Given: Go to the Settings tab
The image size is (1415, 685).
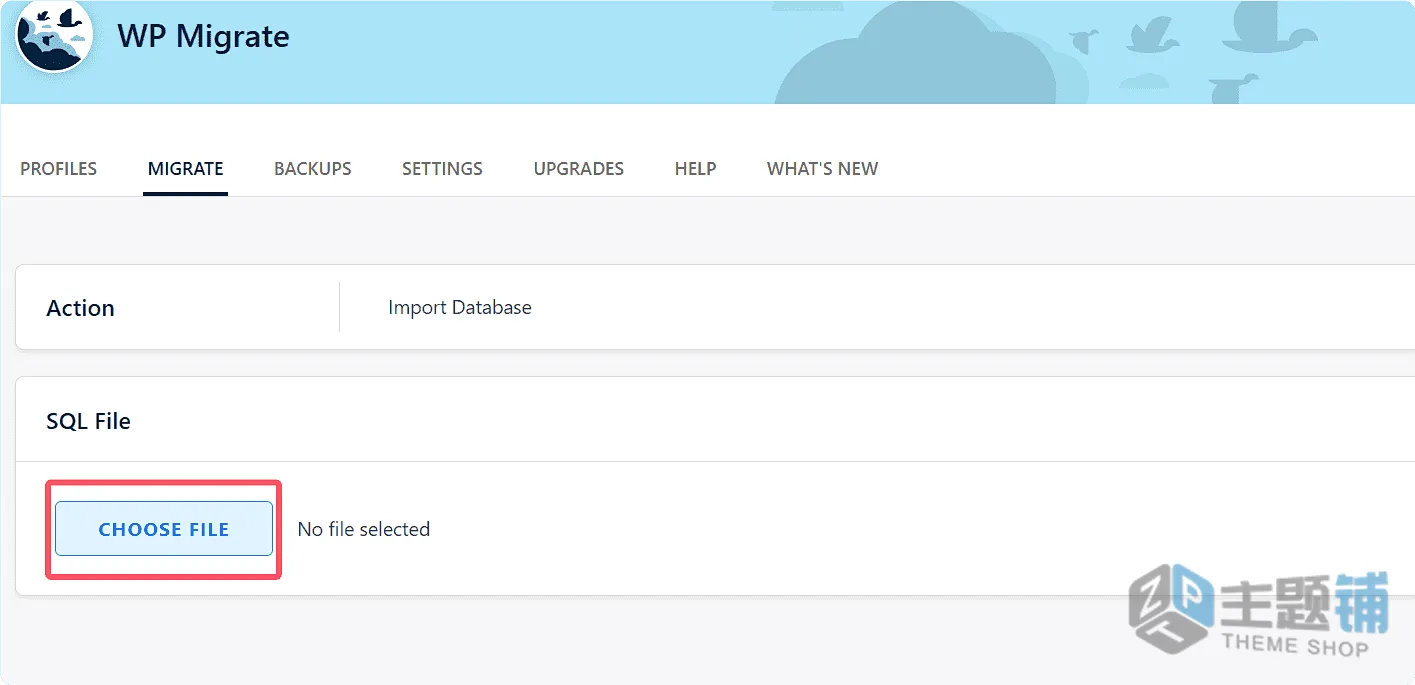Looking at the screenshot, I should pos(442,169).
